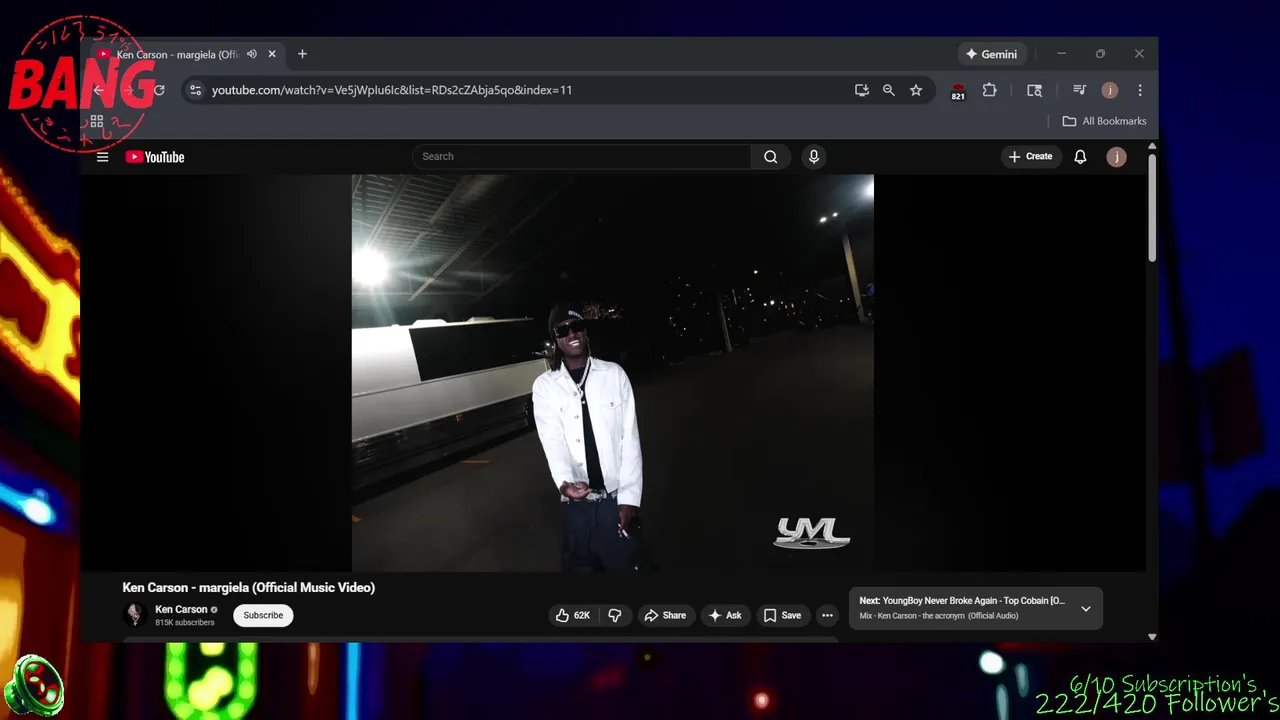The height and width of the screenshot is (720, 1280).
Task: Open the tab search icon in toolbar
Action: [1034, 90]
